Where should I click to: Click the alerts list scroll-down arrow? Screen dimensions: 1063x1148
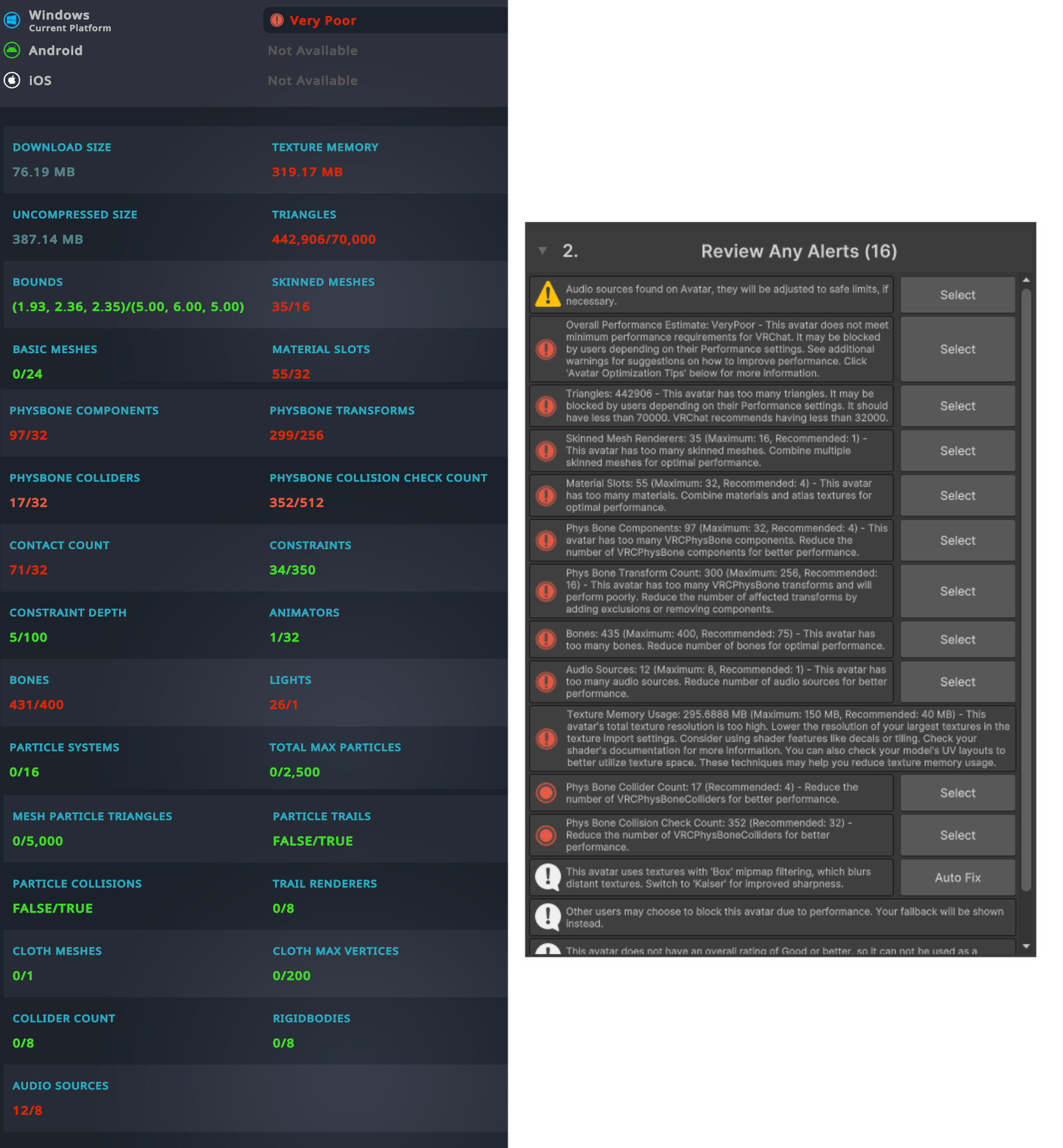point(1026,946)
